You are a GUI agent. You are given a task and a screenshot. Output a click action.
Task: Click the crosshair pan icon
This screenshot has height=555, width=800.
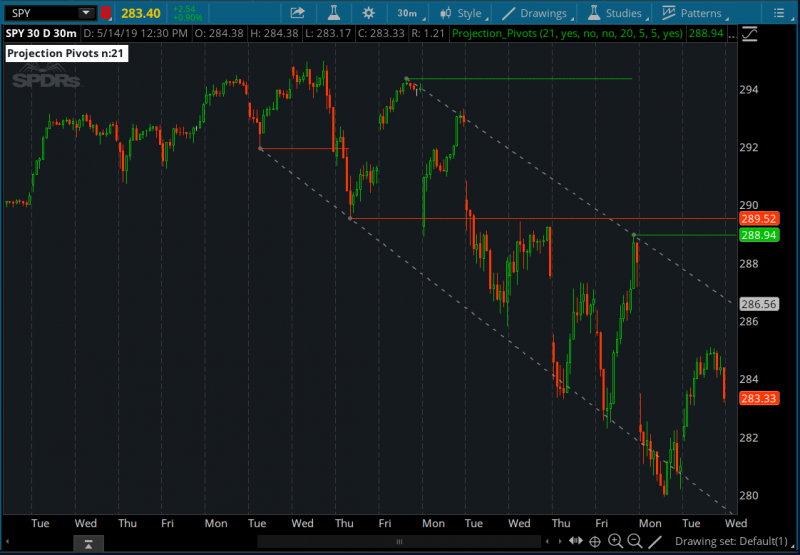[595, 541]
